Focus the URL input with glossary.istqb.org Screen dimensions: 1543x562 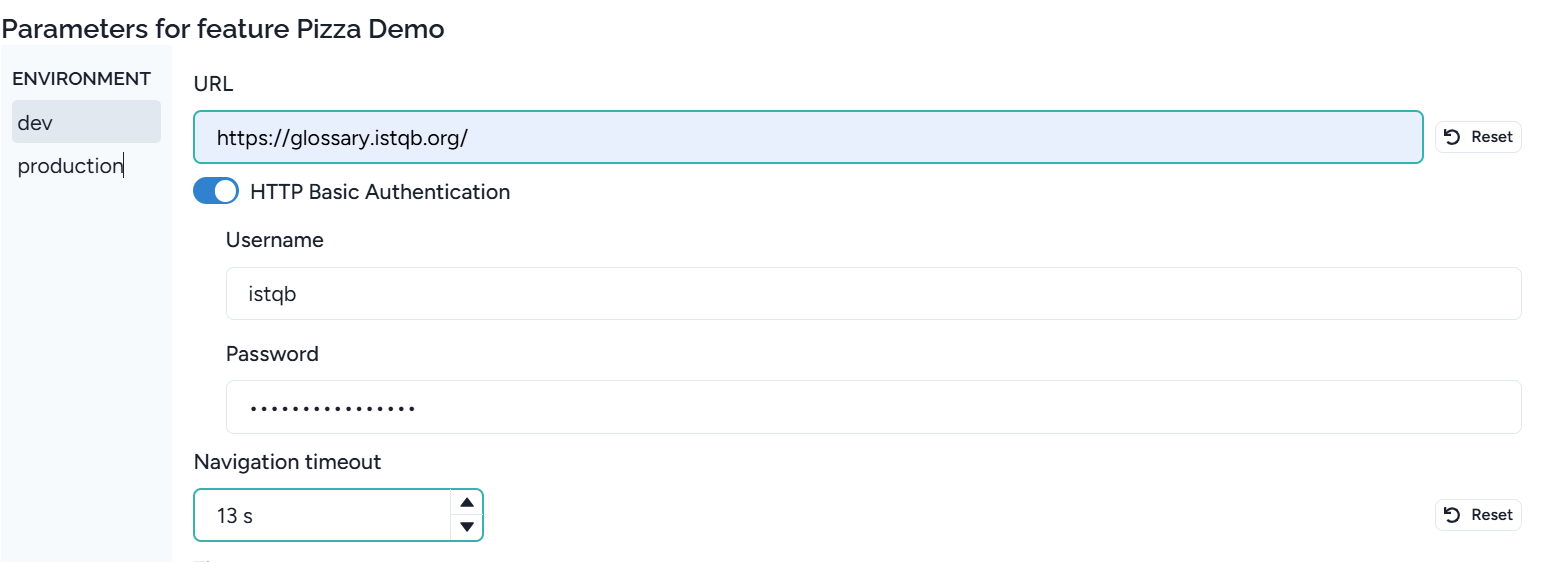(x=808, y=137)
